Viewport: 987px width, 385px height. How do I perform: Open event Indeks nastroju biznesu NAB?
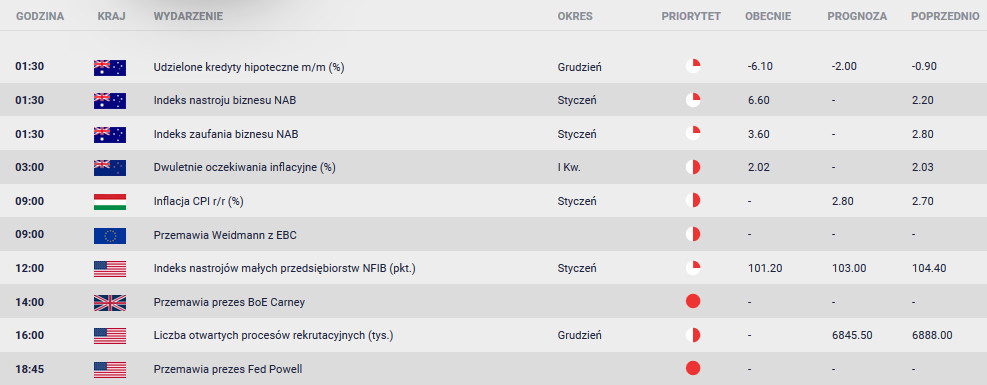pos(225,101)
